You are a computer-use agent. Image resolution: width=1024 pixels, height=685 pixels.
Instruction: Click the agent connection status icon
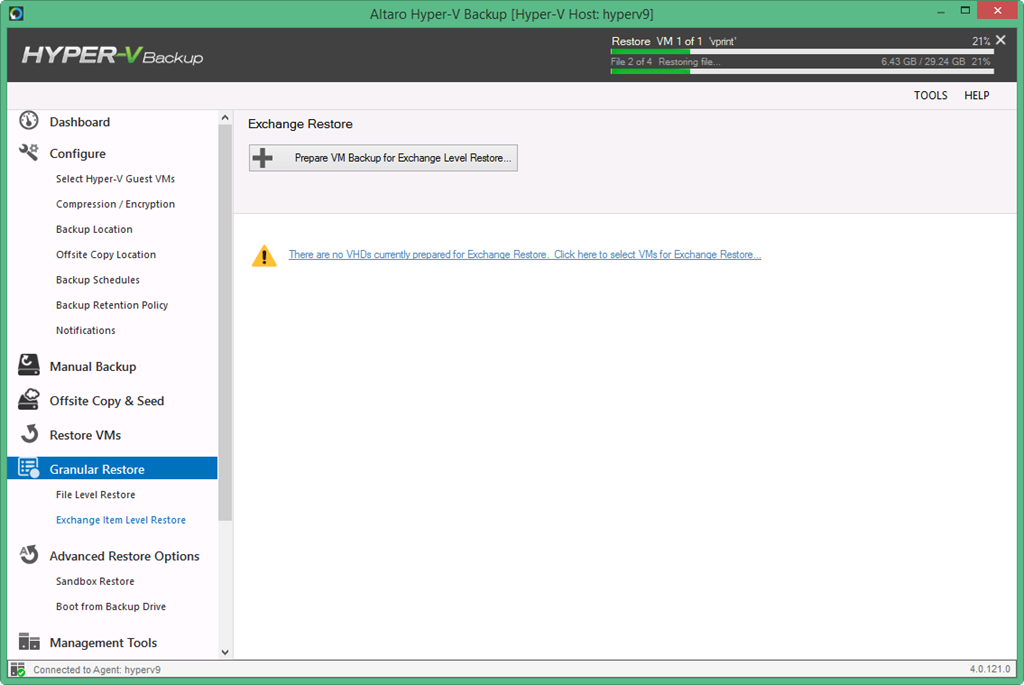[x=18, y=669]
